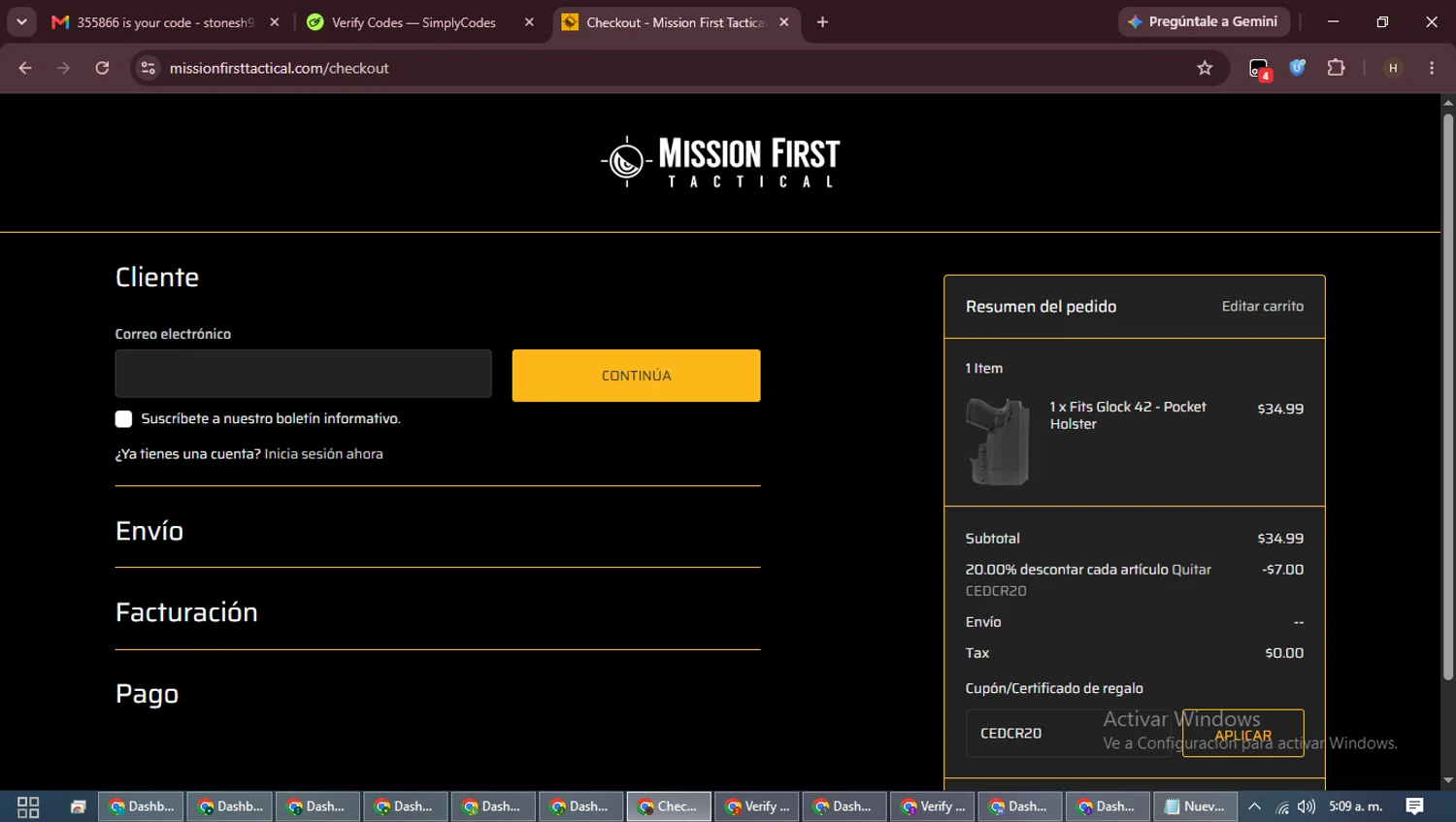Open the file explorer icon on the taskbar
This screenshot has width=1456, height=822.
(78, 806)
